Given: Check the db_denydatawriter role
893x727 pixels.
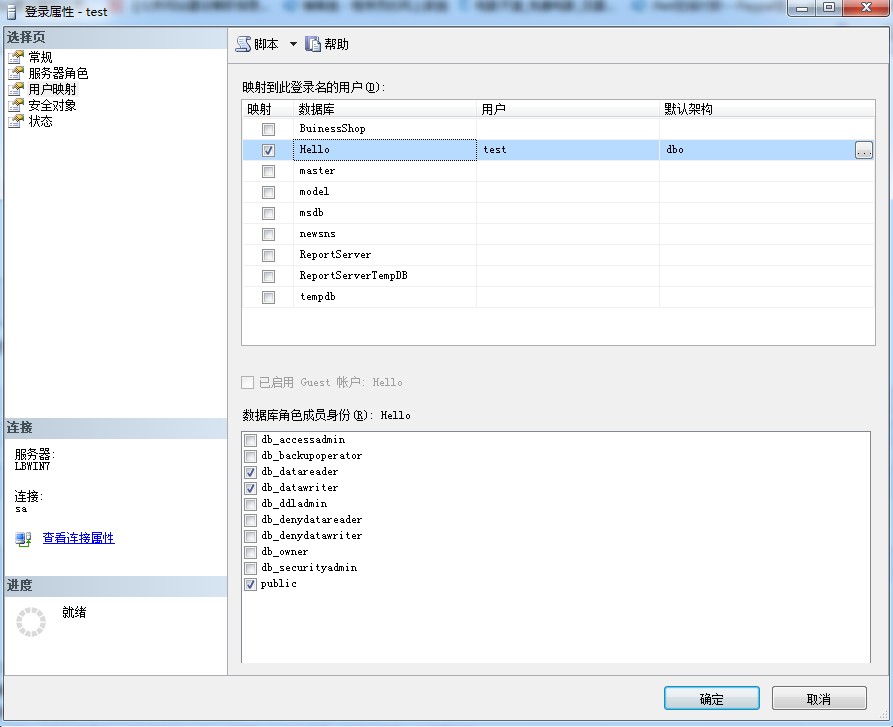Looking at the screenshot, I should tap(250, 536).
